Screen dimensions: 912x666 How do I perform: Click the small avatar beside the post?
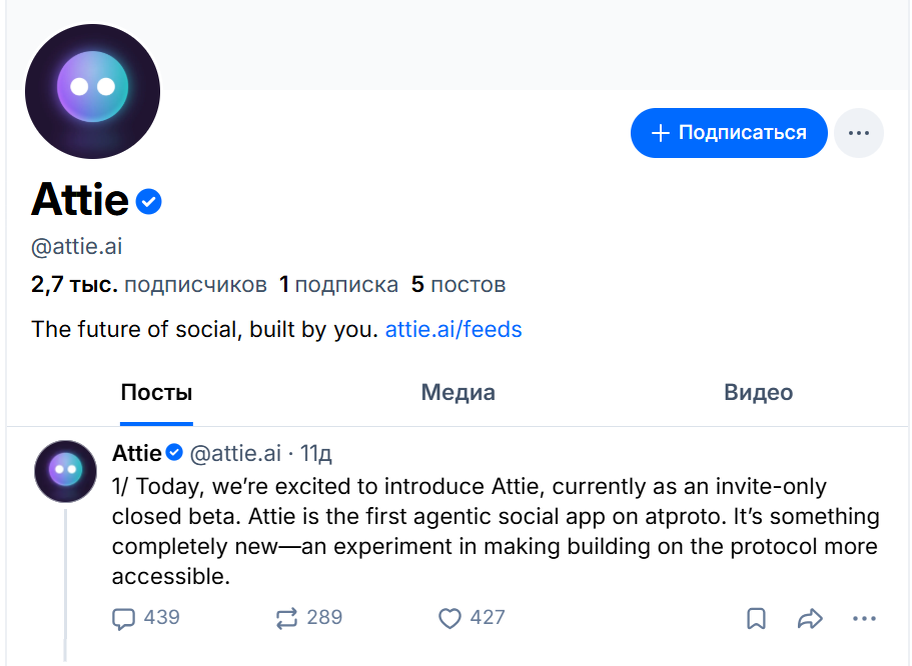click(65, 470)
